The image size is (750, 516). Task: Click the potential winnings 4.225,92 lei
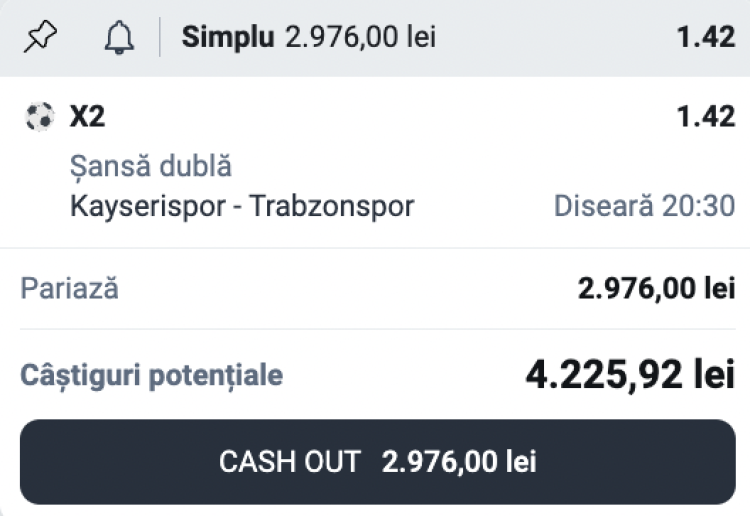click(x=630, y=374)
